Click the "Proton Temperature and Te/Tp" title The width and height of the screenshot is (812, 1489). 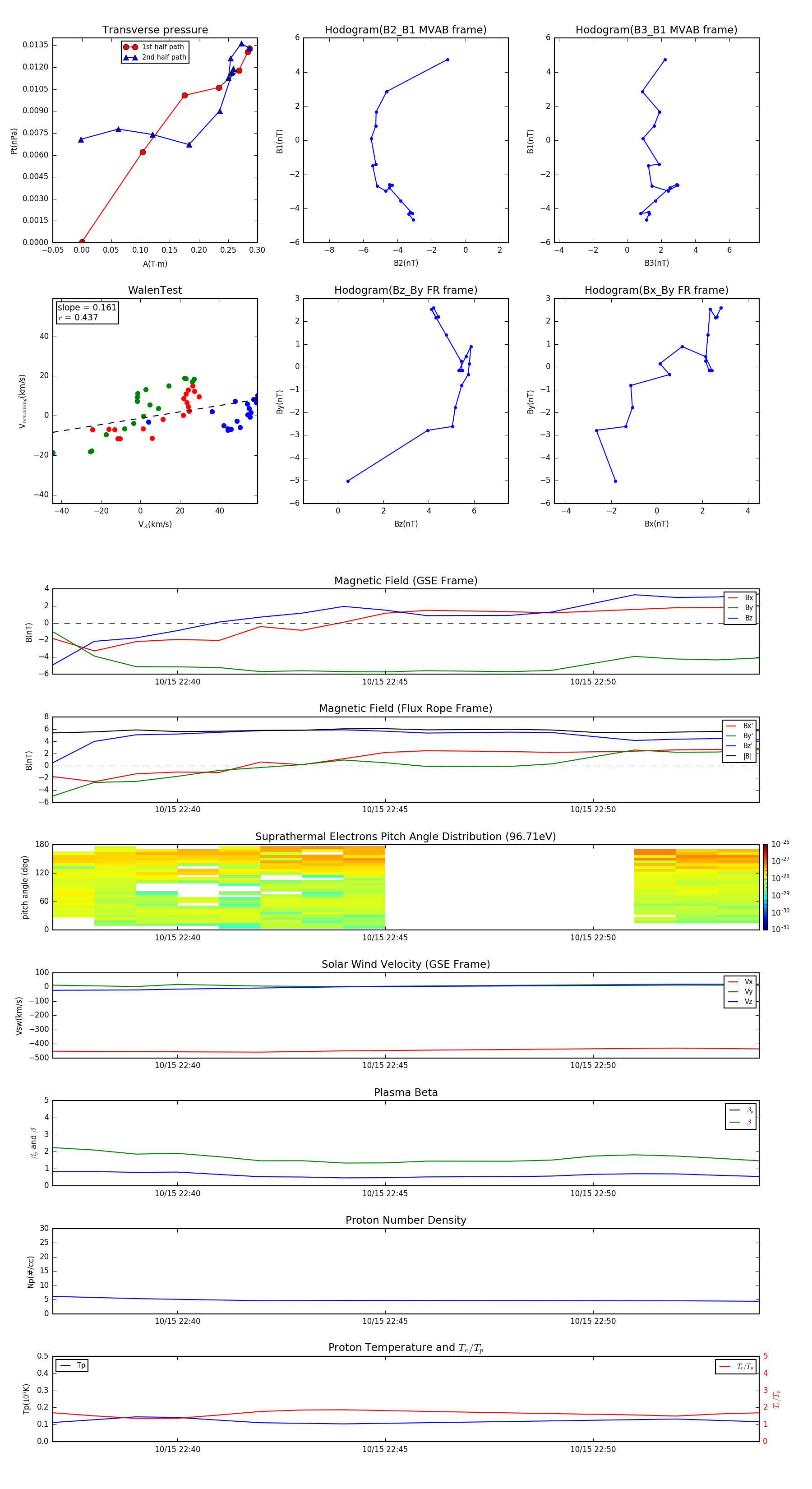coord(406,1348)
